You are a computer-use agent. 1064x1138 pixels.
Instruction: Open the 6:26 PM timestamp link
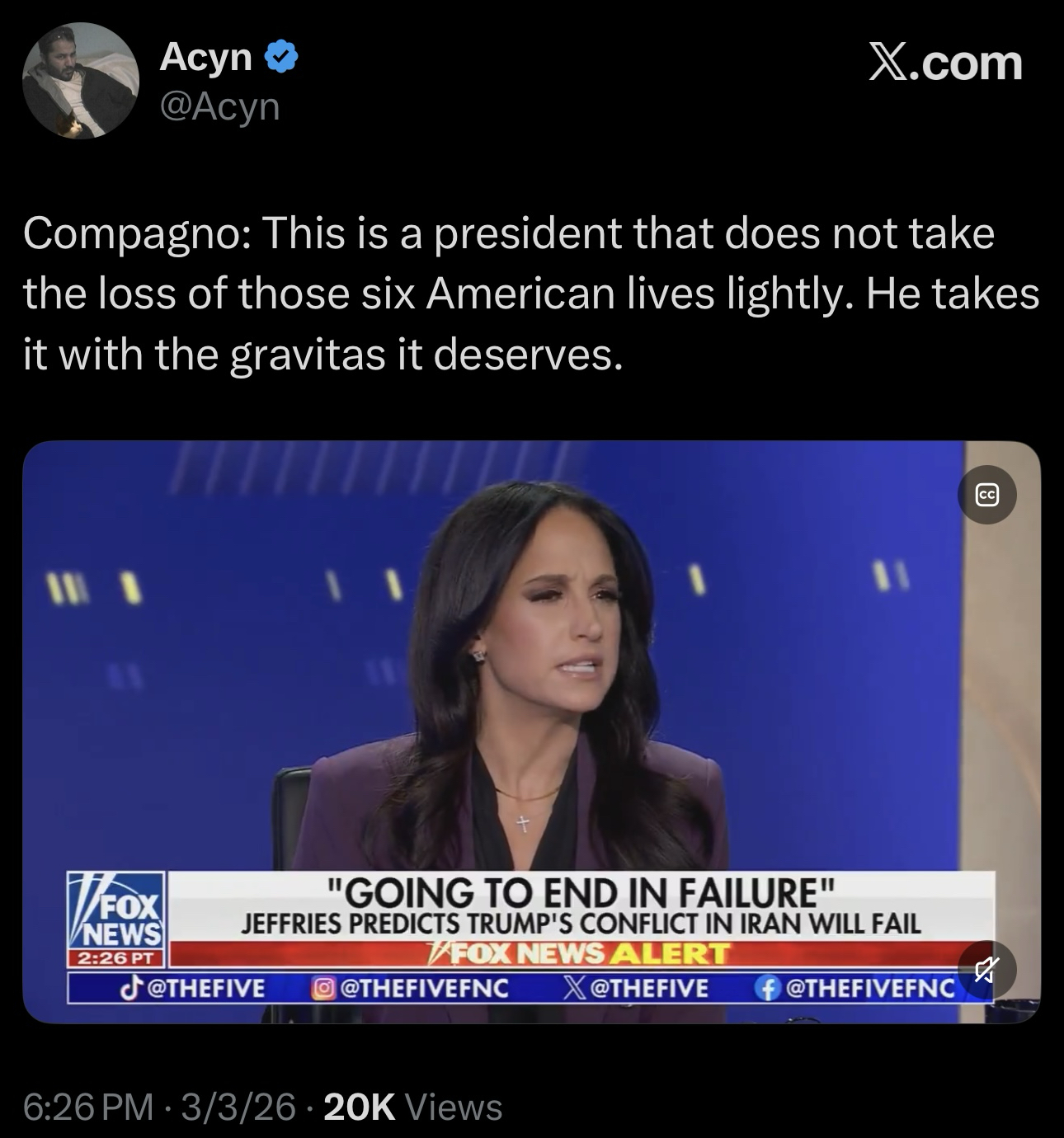[88, 1107]
